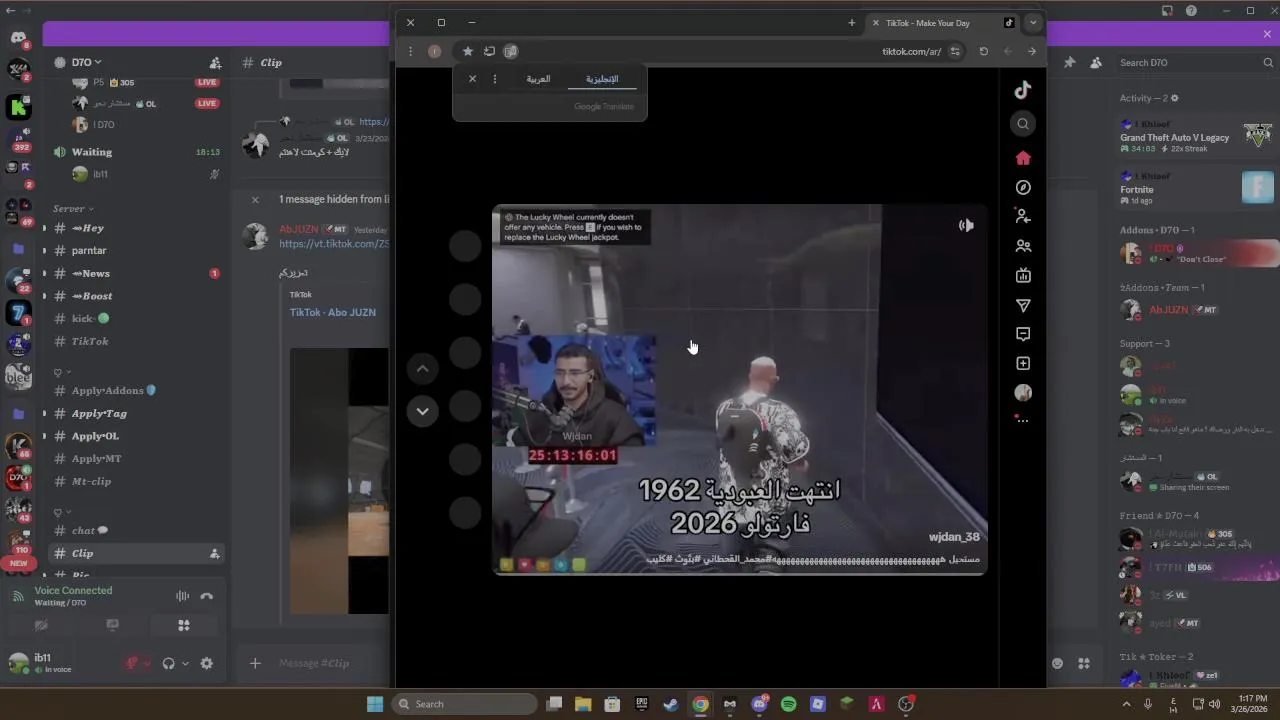Image resolution: width=1280 pixels, height=720 pixels.
Task: Open TikTok LIVE icon
Action: tap(1022, 275)
